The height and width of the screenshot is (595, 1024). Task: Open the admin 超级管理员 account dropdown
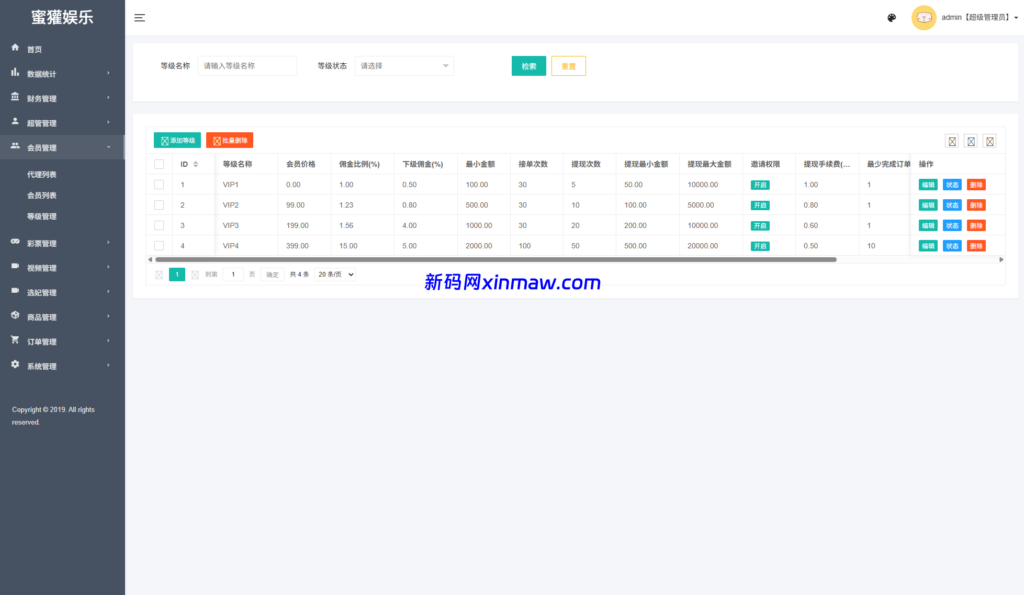pos(975,17)
